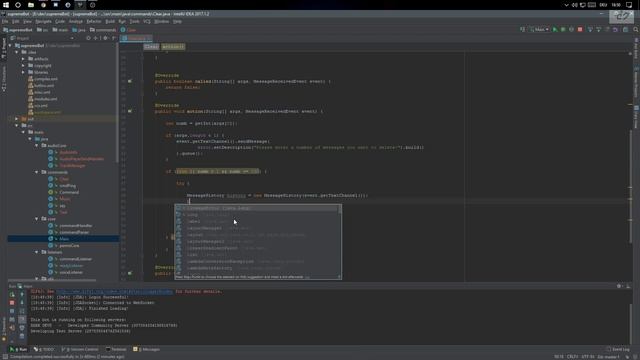Click the override gutter marker beside called method
Image resolution: width=640 pixels, height=360 pixels.
point(130,81)
